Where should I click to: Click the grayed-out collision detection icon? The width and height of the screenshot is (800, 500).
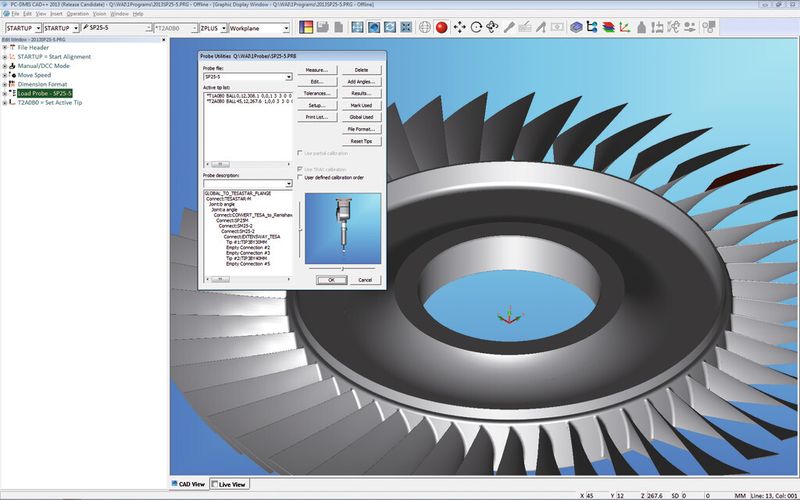(x=690, y=28)
